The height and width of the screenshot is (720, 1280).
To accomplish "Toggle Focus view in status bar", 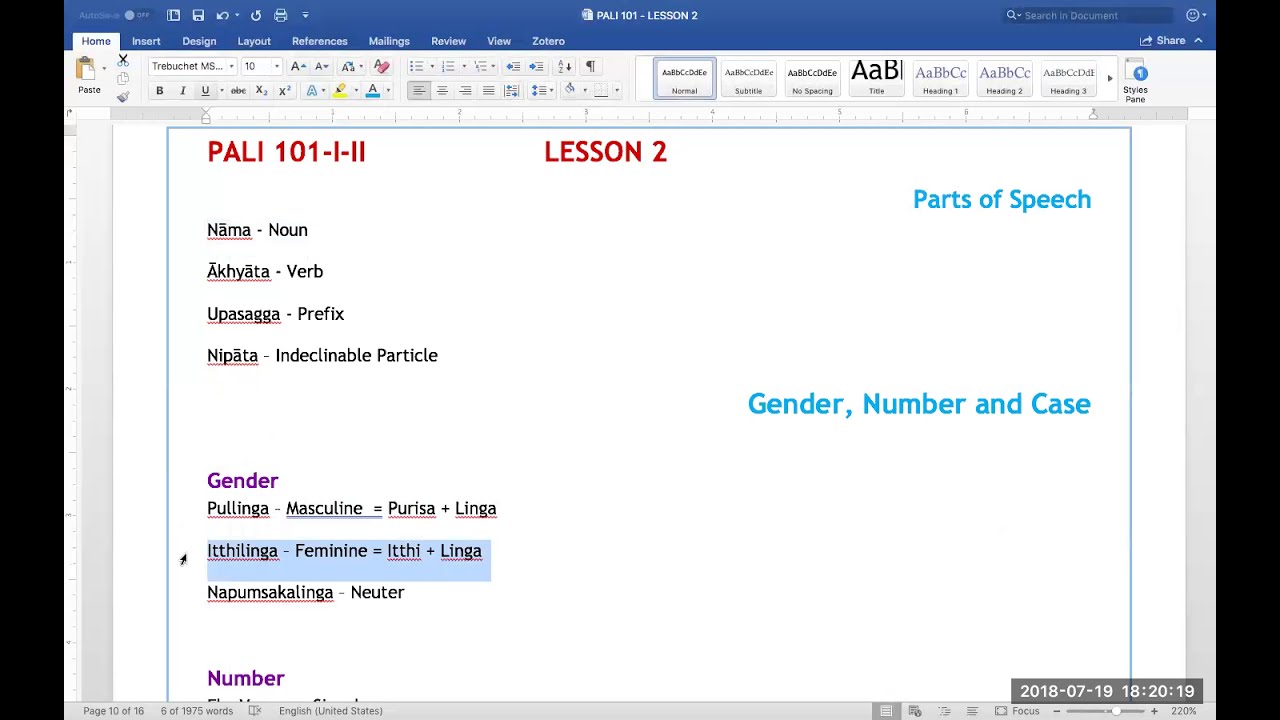I will (x=1018, y=711).
